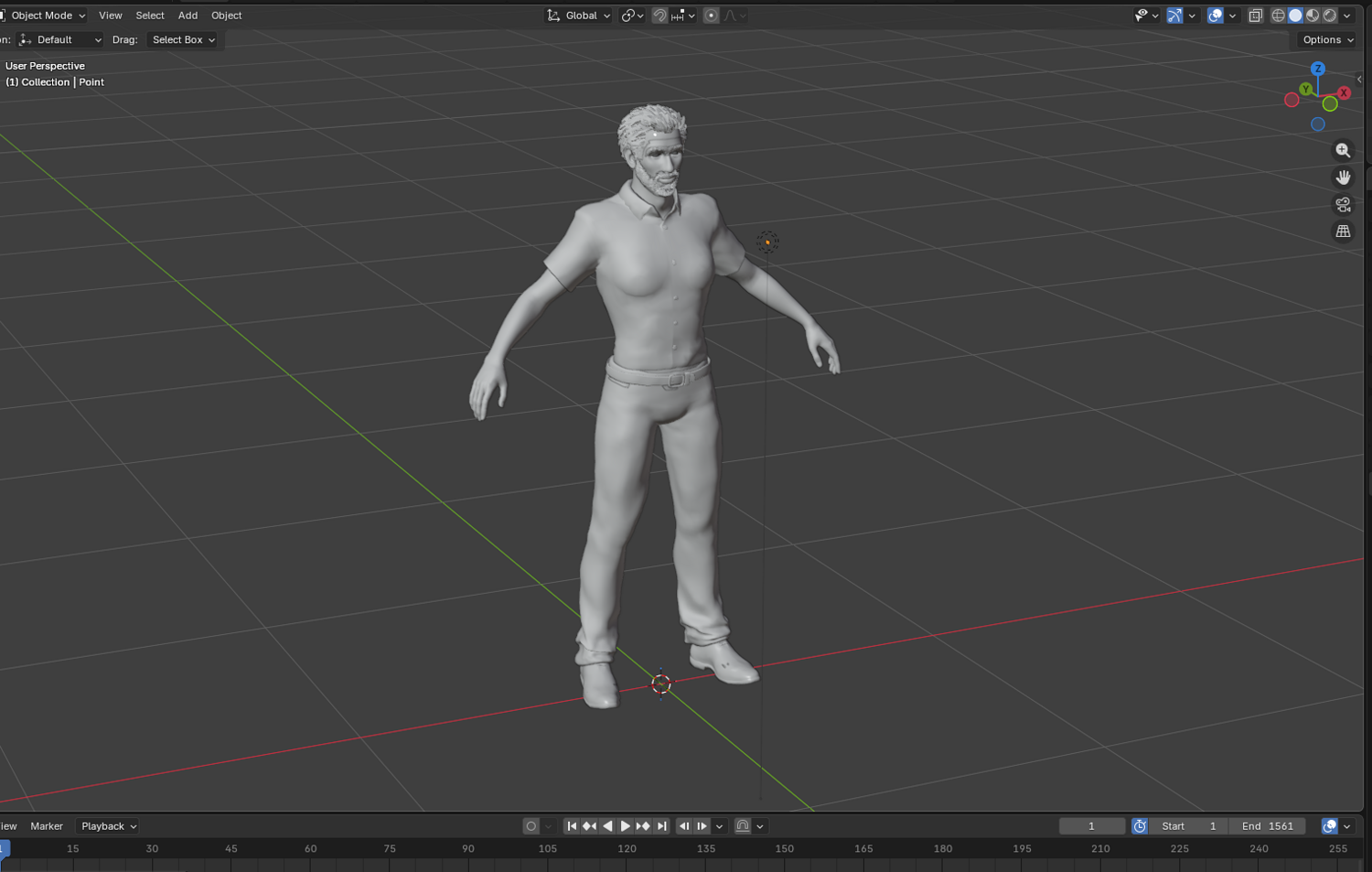1372x872 pixels.
Task: Open the Global transform orientation dropdown
Action: pos(579,16)
